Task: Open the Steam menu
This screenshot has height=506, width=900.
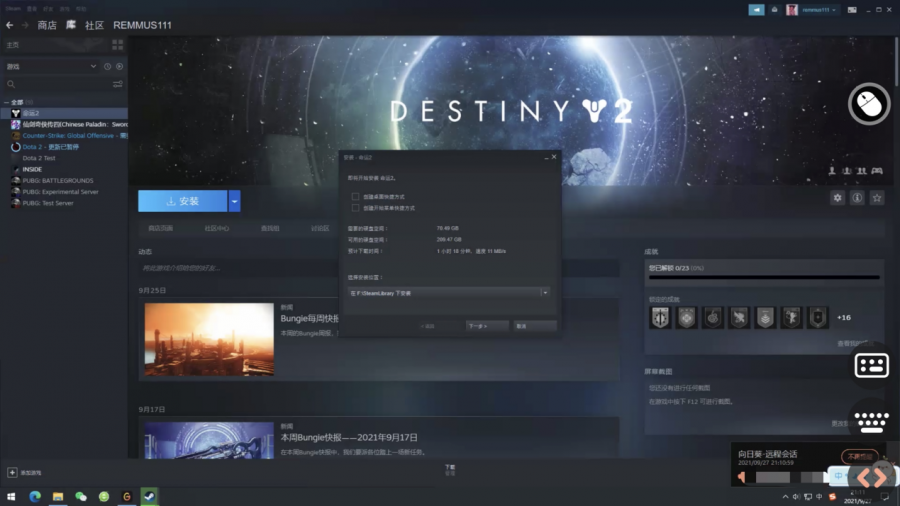Action: (13, 9)
